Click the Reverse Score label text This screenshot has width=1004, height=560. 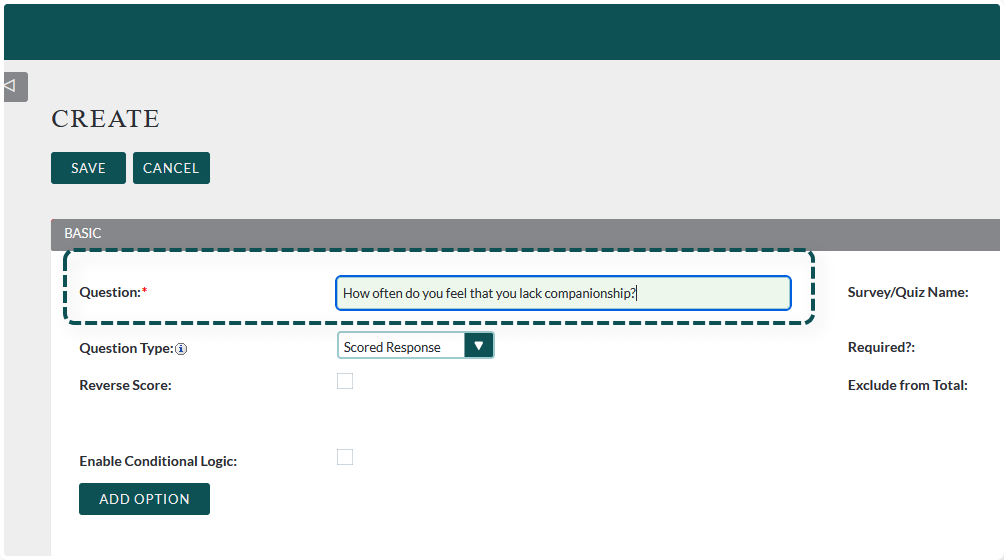(125, 385)
